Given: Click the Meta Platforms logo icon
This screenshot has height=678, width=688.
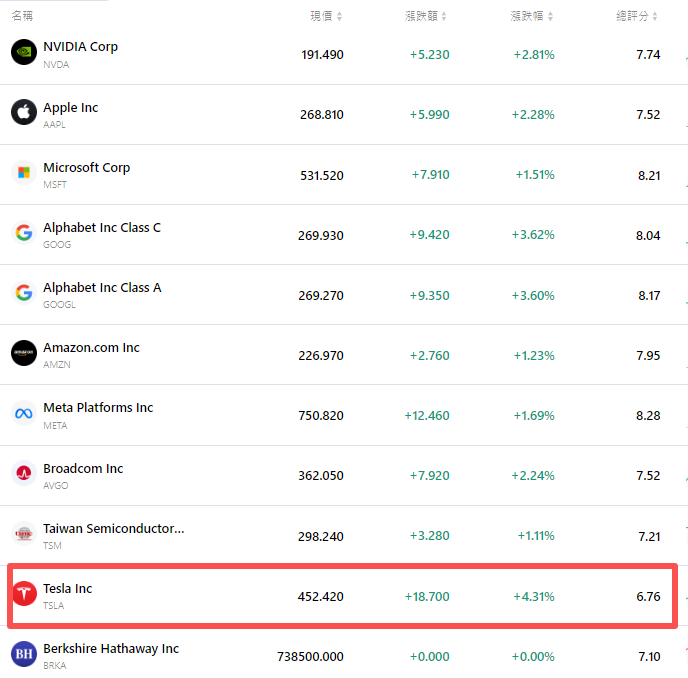Looking at the screenshot, I should pyautogui.click(x=24, y=413).
